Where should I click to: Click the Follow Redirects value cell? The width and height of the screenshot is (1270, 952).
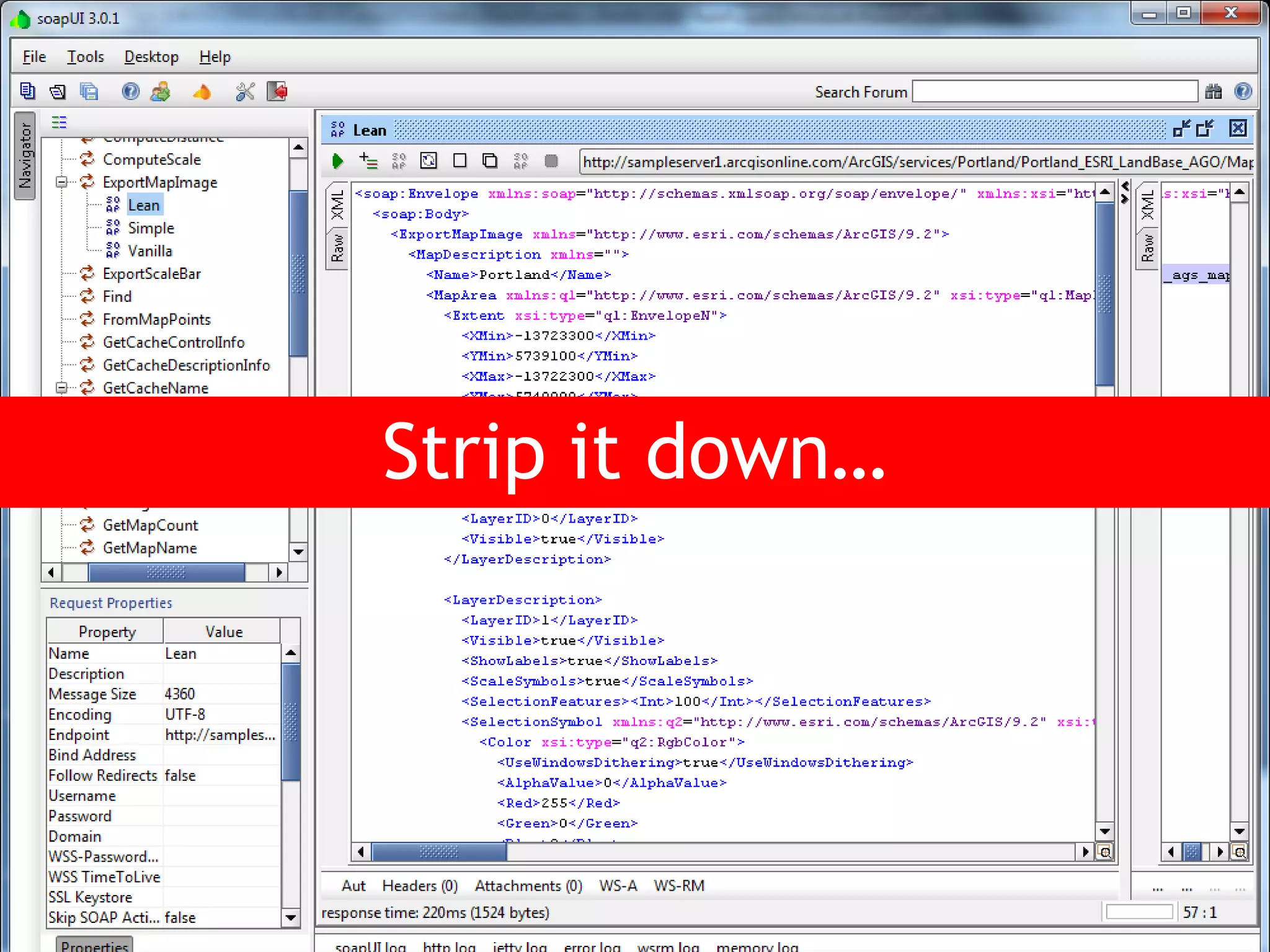pos(221,775)
